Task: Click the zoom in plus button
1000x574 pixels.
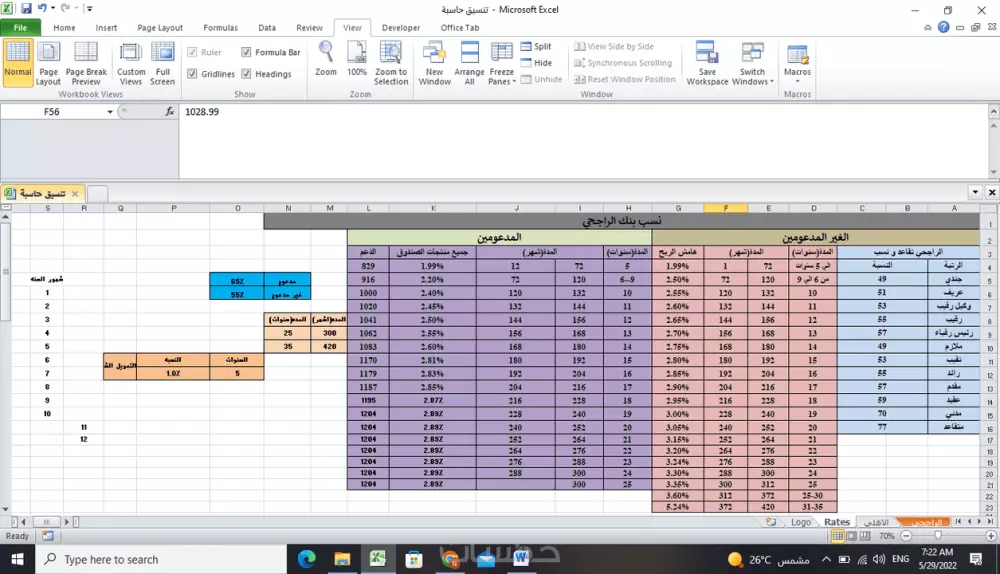Action: [990, 536]
